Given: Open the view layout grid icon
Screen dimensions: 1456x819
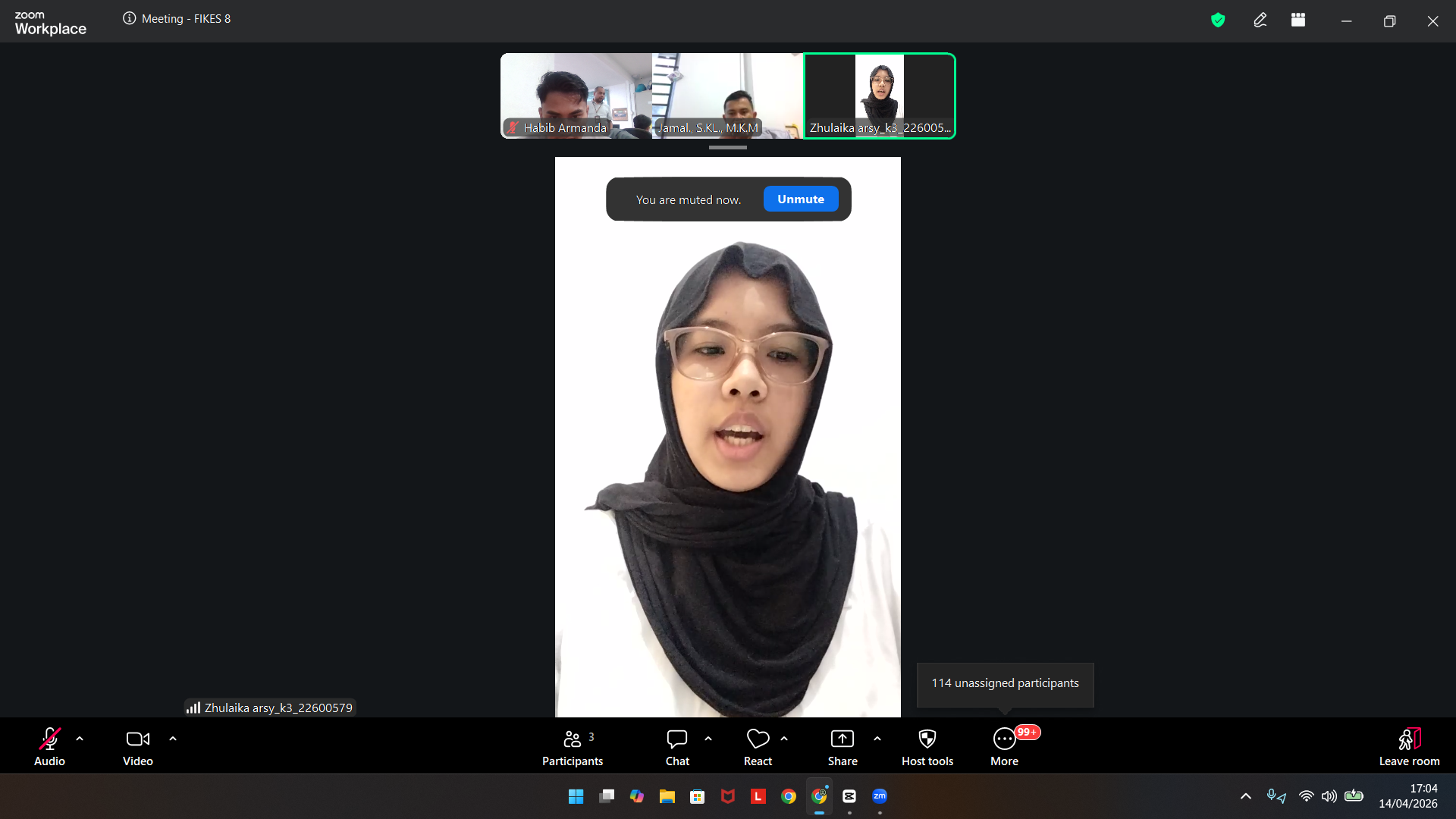Looking at the screenshot, I should 1298,20.
